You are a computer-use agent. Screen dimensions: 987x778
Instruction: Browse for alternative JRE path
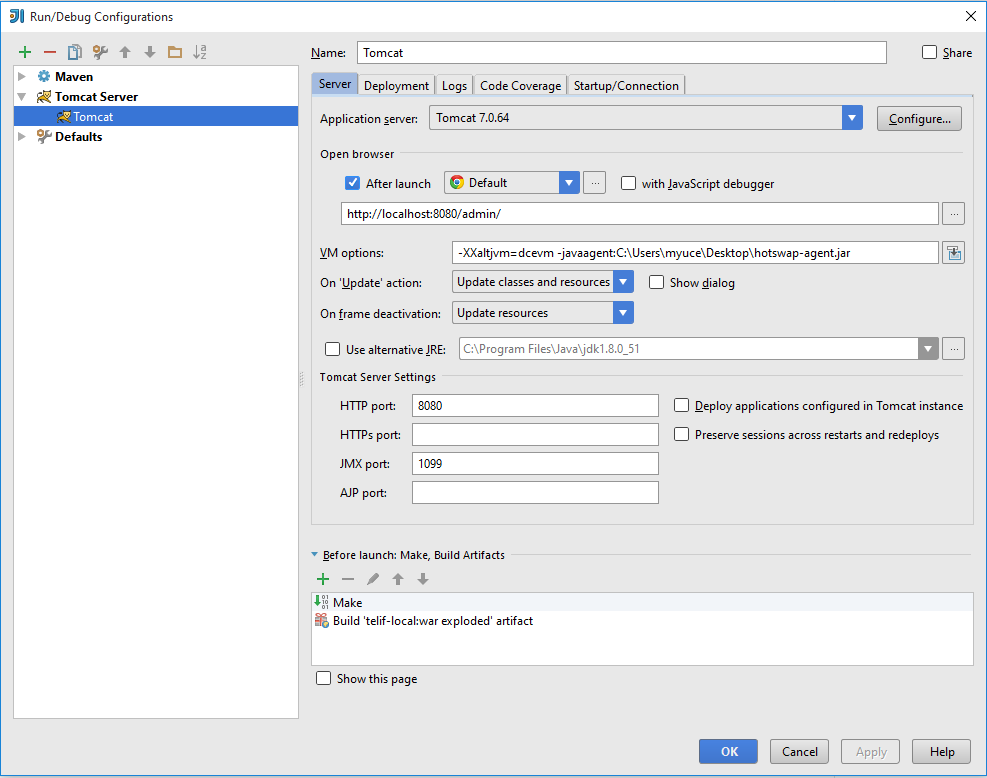click(x=954, y=349)
